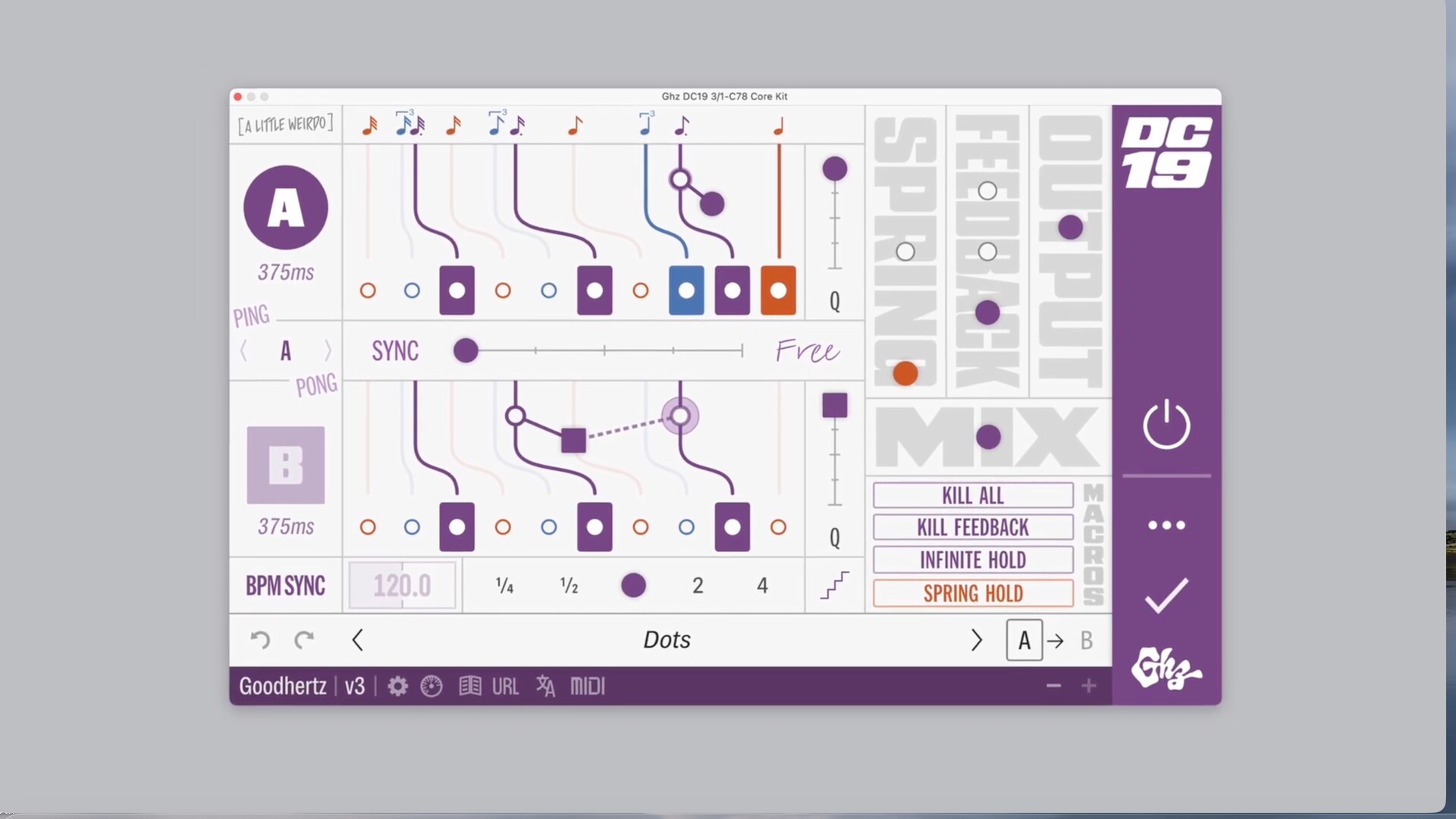1456x819 pixels.
Task: Toggle the blue tap square in row A
Action: click(x=686, y=290)
